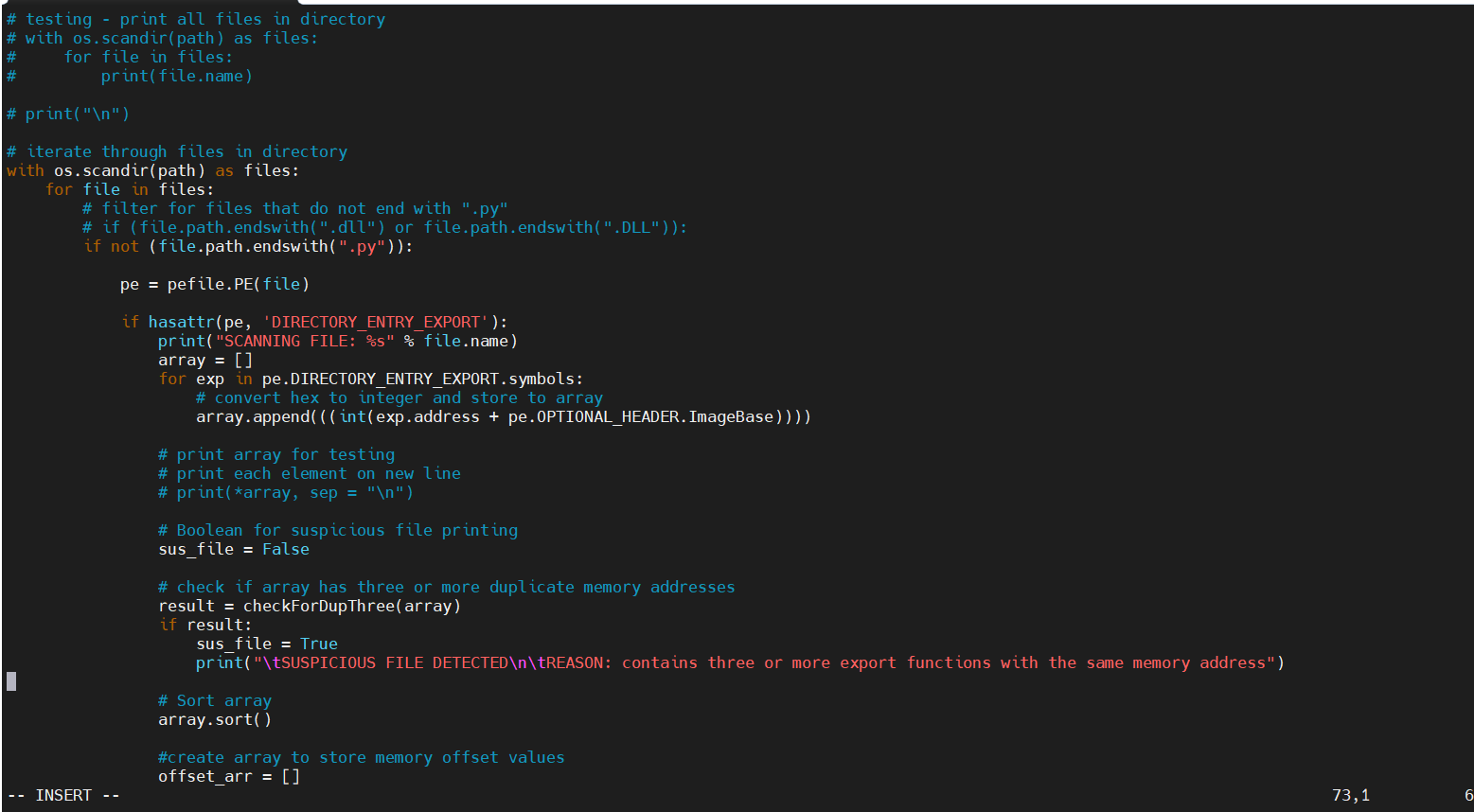Image resolution: width=1474 pixels, height=812 pixels.
Task: Click the "with os.scandir(path) as files:" line
Action: click(151, 170)
